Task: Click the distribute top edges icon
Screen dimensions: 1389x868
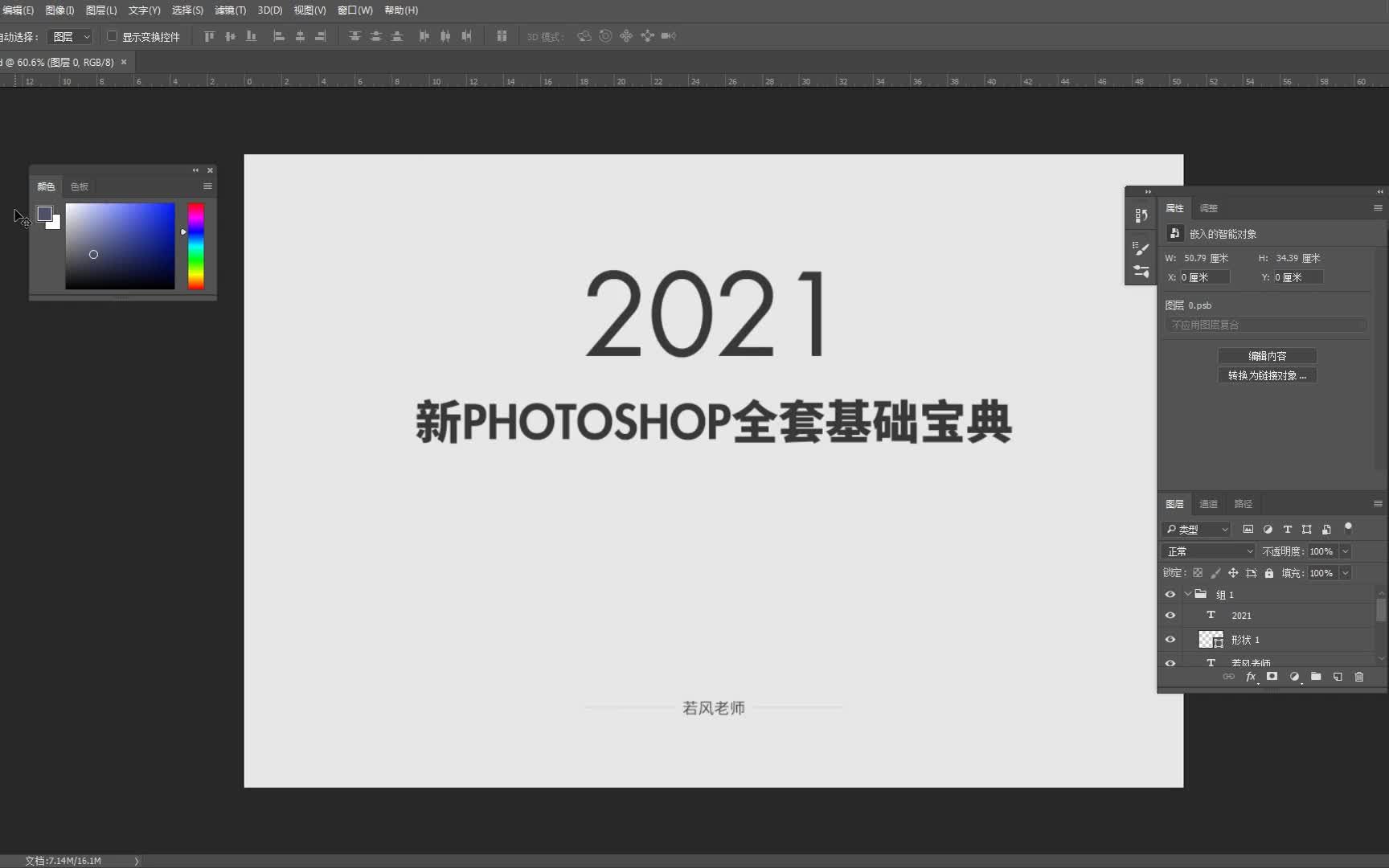Action: [x=354, y=36]
